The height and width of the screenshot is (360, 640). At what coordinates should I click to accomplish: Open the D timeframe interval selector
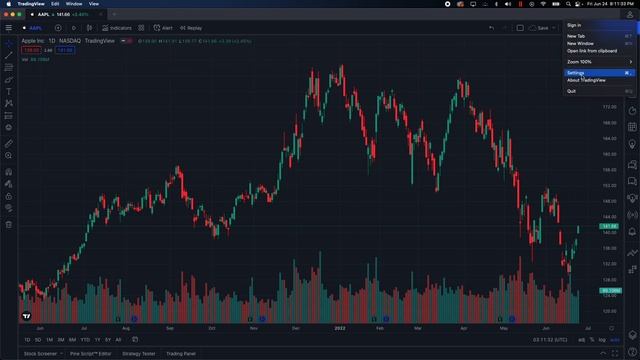pyautogui.click(x=73, y=28)
